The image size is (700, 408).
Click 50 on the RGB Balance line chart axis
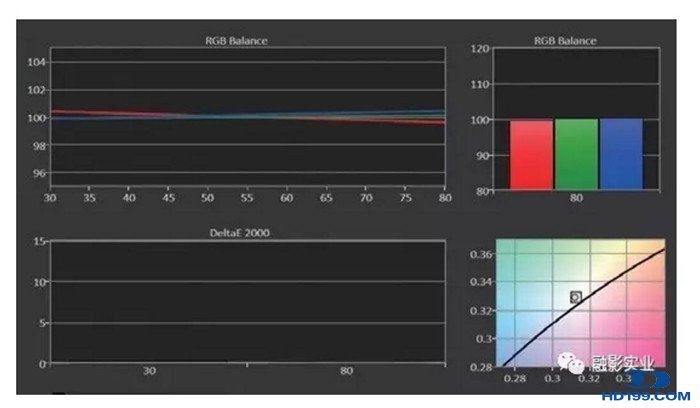pos(208,199)
